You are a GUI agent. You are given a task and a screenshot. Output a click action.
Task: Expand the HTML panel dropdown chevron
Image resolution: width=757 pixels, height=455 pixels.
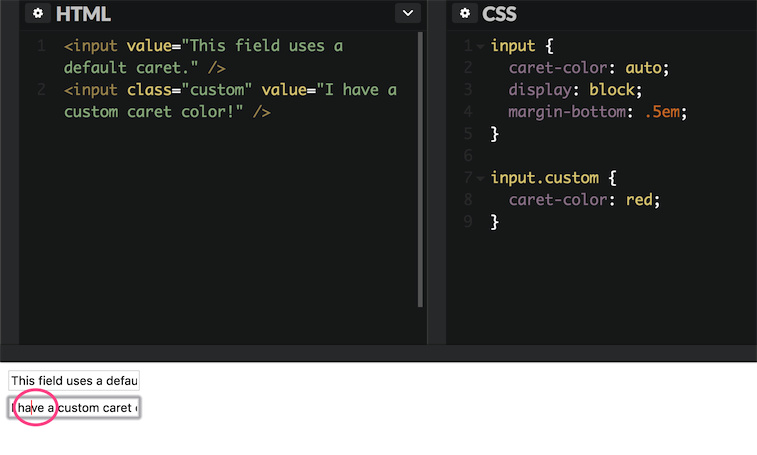tap(407, 13)
